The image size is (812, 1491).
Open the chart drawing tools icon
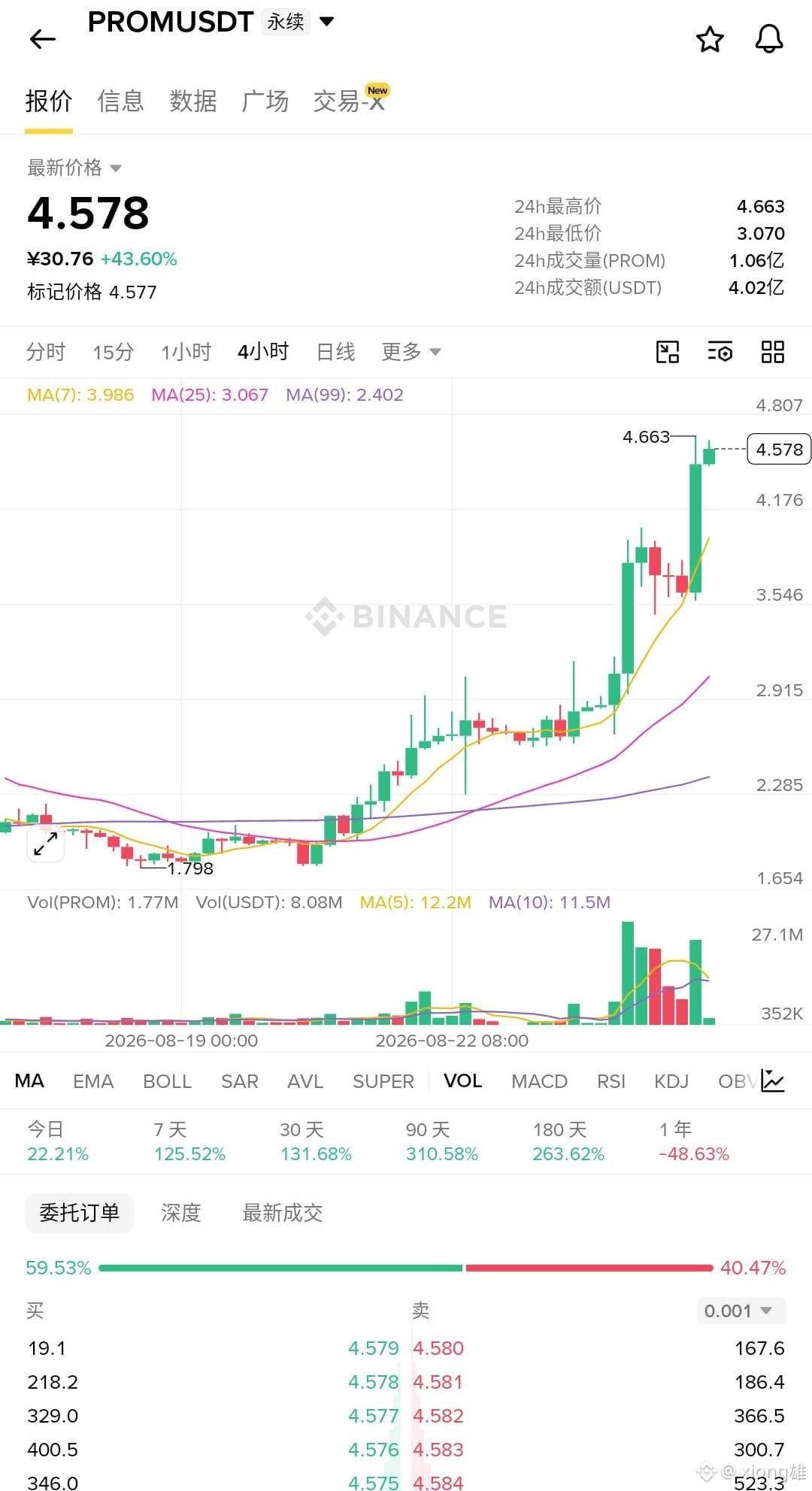(668, 352)
